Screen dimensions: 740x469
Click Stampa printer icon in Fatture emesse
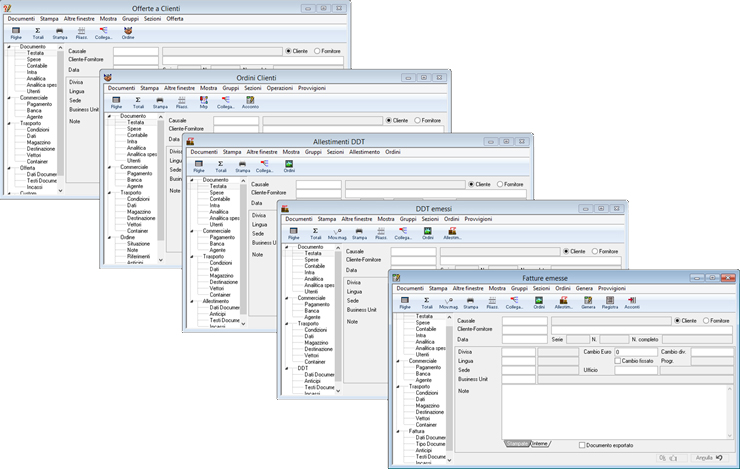[470, 302]
